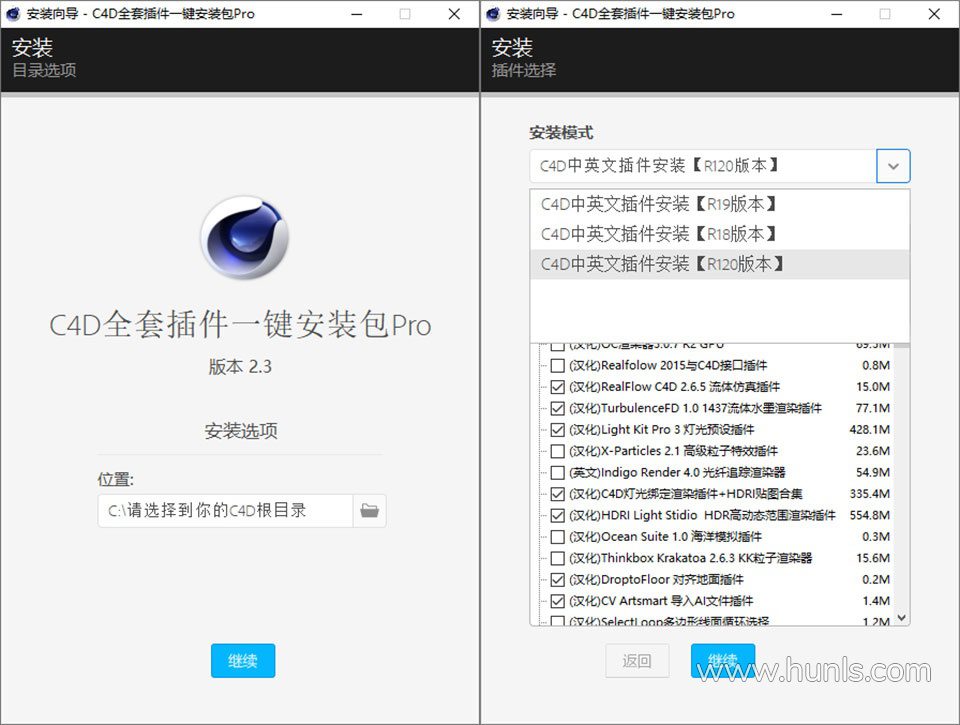
Task: Click the 安装选项 heading
Action: click(241, 431)
